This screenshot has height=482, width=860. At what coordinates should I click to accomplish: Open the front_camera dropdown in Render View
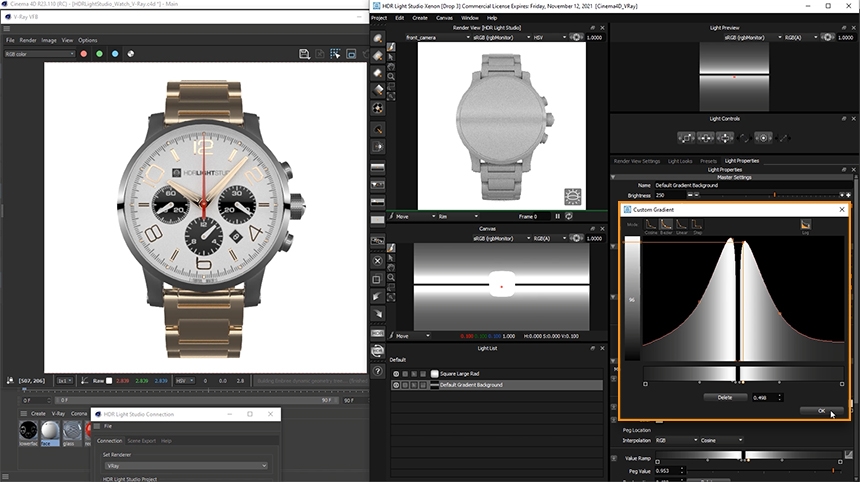pyautogui.click(x=438, y=37)
